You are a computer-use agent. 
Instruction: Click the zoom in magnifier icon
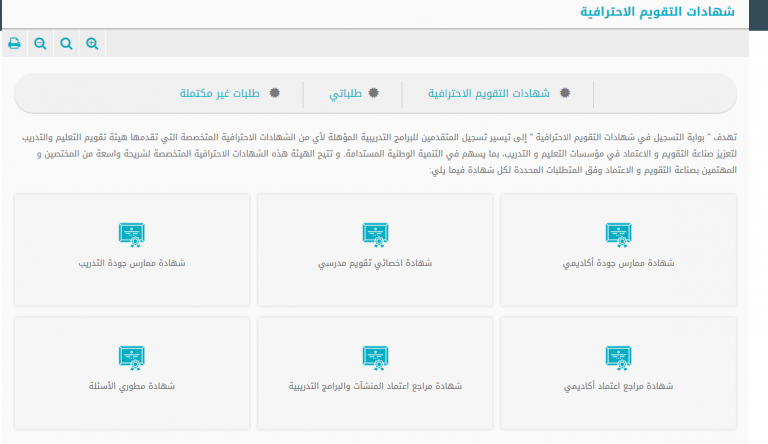click(92, 44)
